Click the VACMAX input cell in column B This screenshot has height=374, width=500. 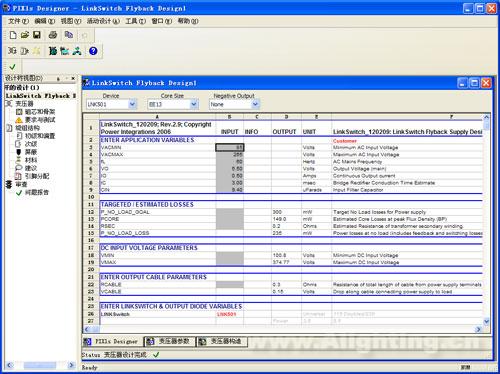230,155
